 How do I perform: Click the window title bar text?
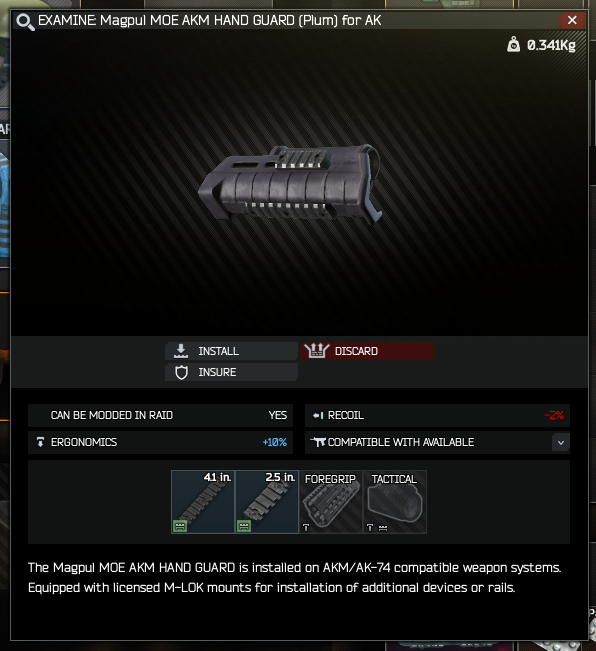(210, 20)
